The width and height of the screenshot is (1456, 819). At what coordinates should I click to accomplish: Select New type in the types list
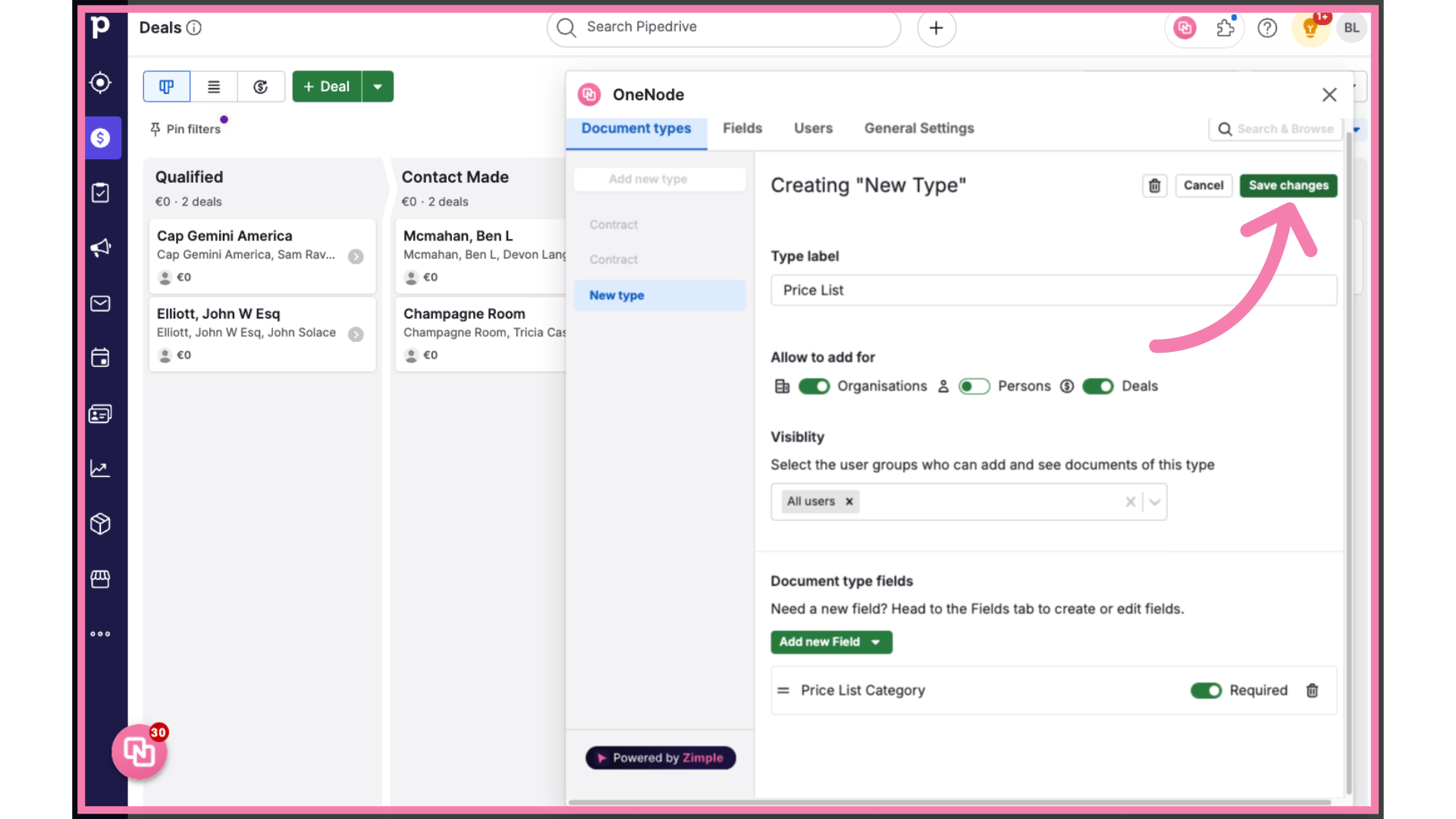[660, 295]
